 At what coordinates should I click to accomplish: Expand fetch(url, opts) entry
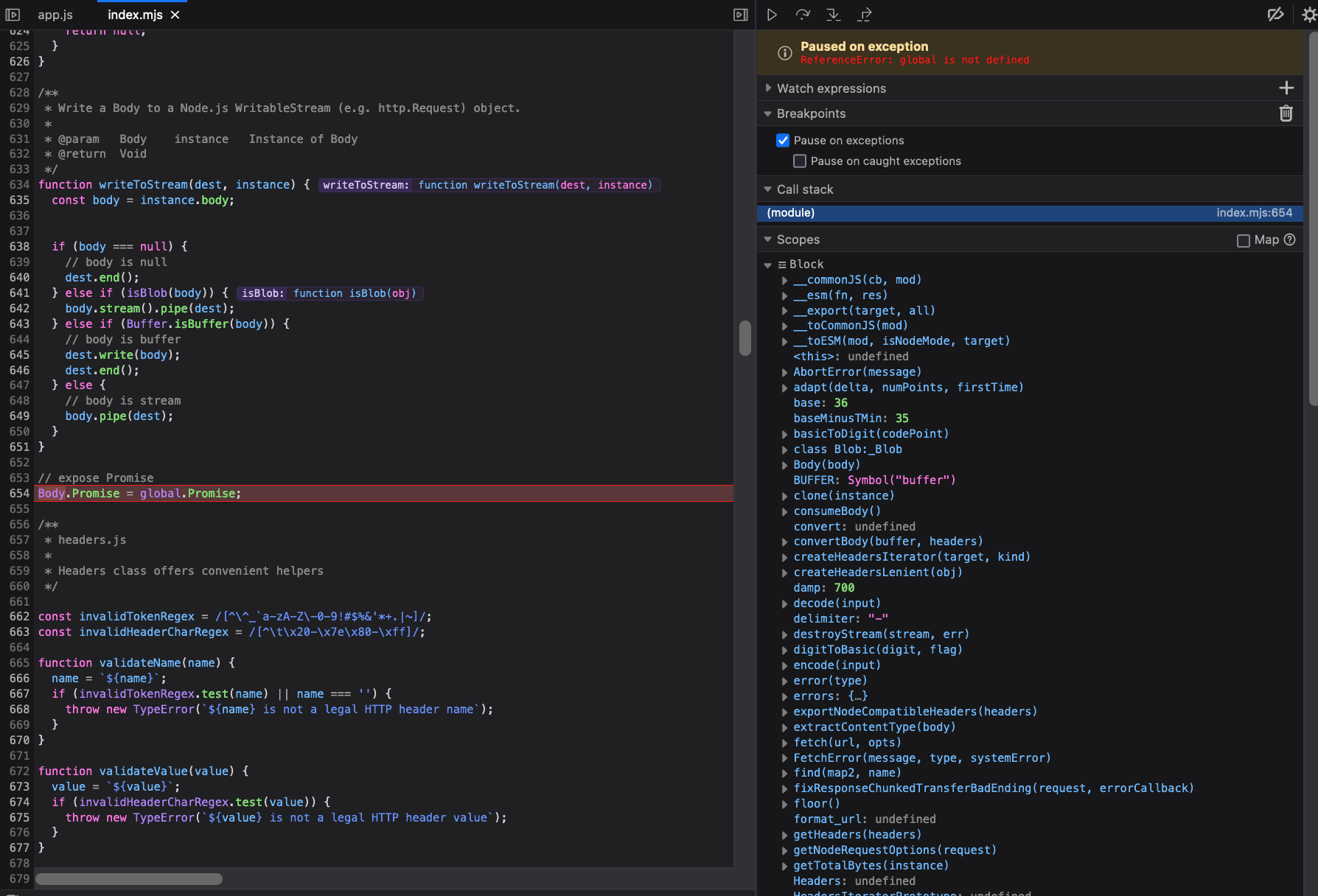[x=784, y=743]
